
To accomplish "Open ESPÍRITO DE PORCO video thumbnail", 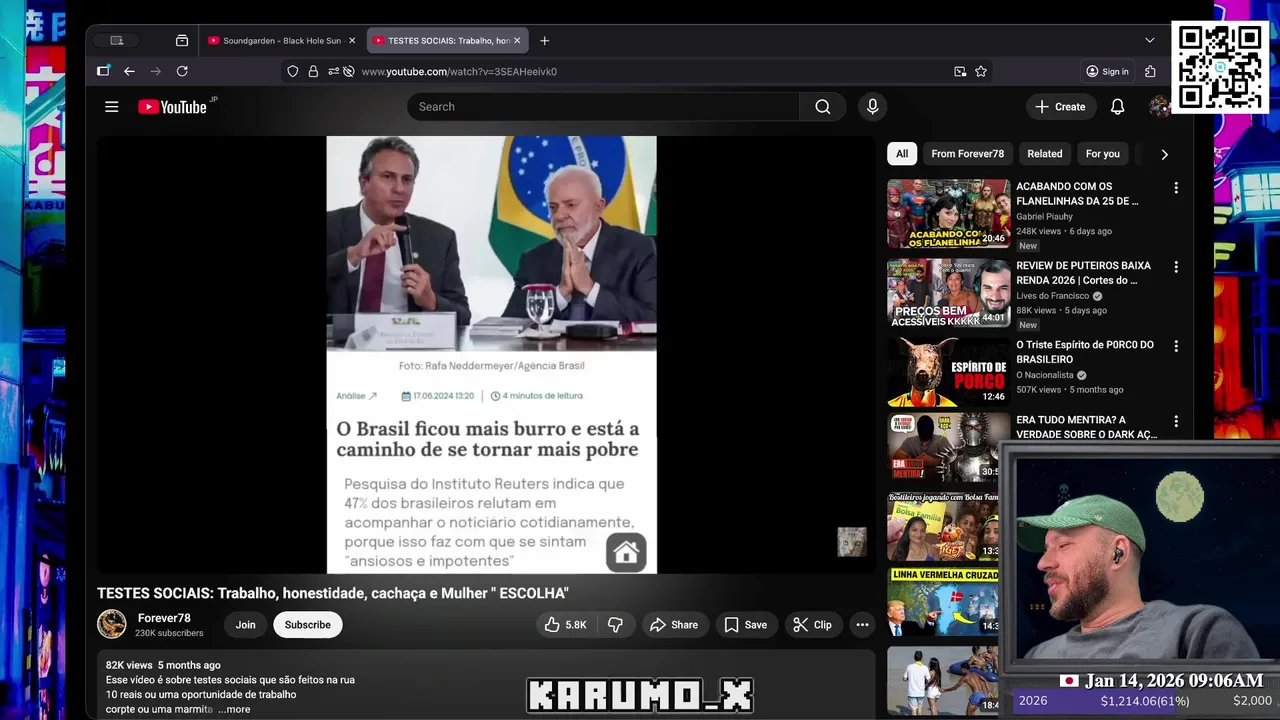I will tap(949, 372).
